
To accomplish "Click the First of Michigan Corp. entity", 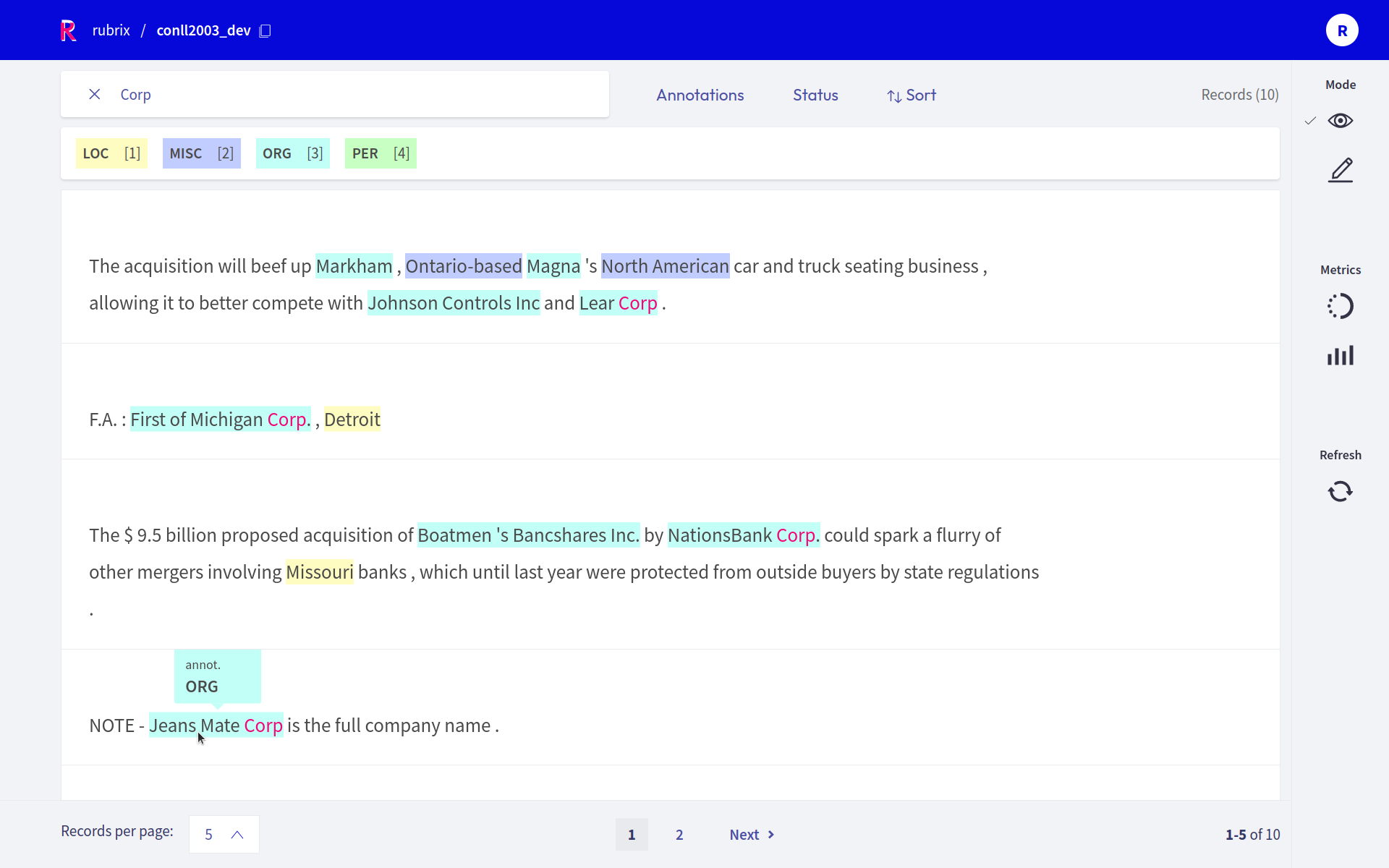I will (221, 420).
